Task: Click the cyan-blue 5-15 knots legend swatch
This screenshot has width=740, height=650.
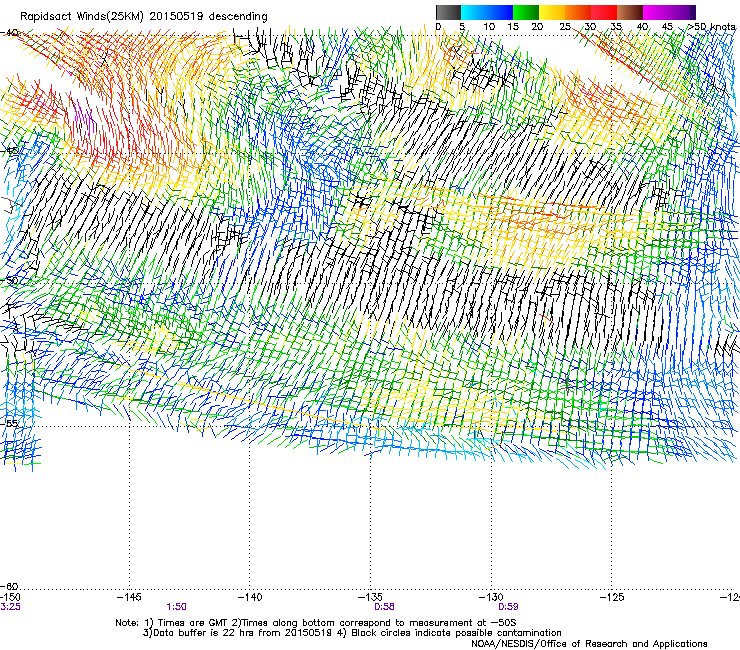Action: 487,12
